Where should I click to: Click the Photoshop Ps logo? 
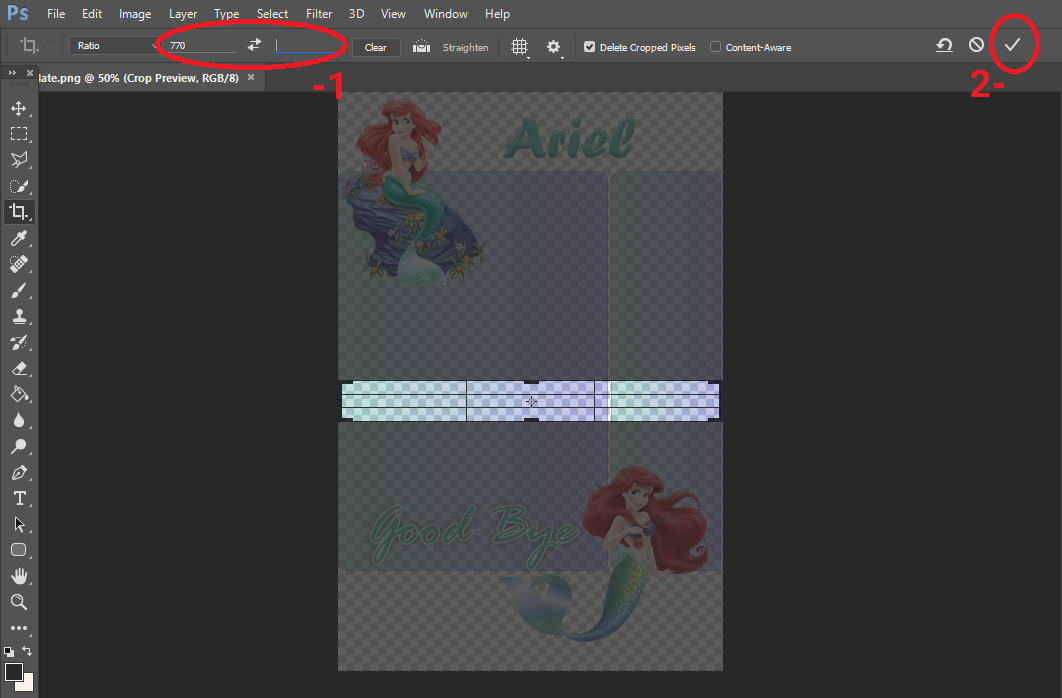[18, 13]
